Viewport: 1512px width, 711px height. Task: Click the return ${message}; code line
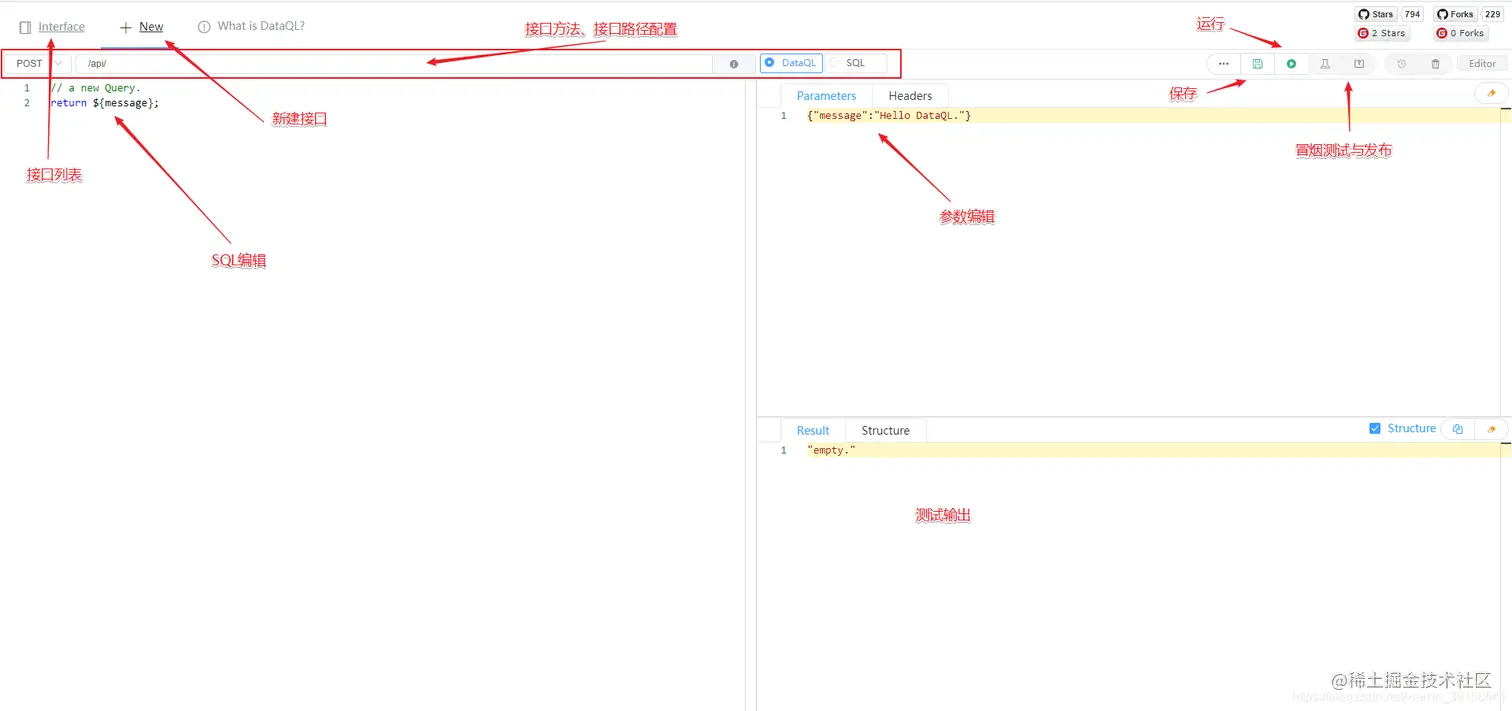click(104, 103)
